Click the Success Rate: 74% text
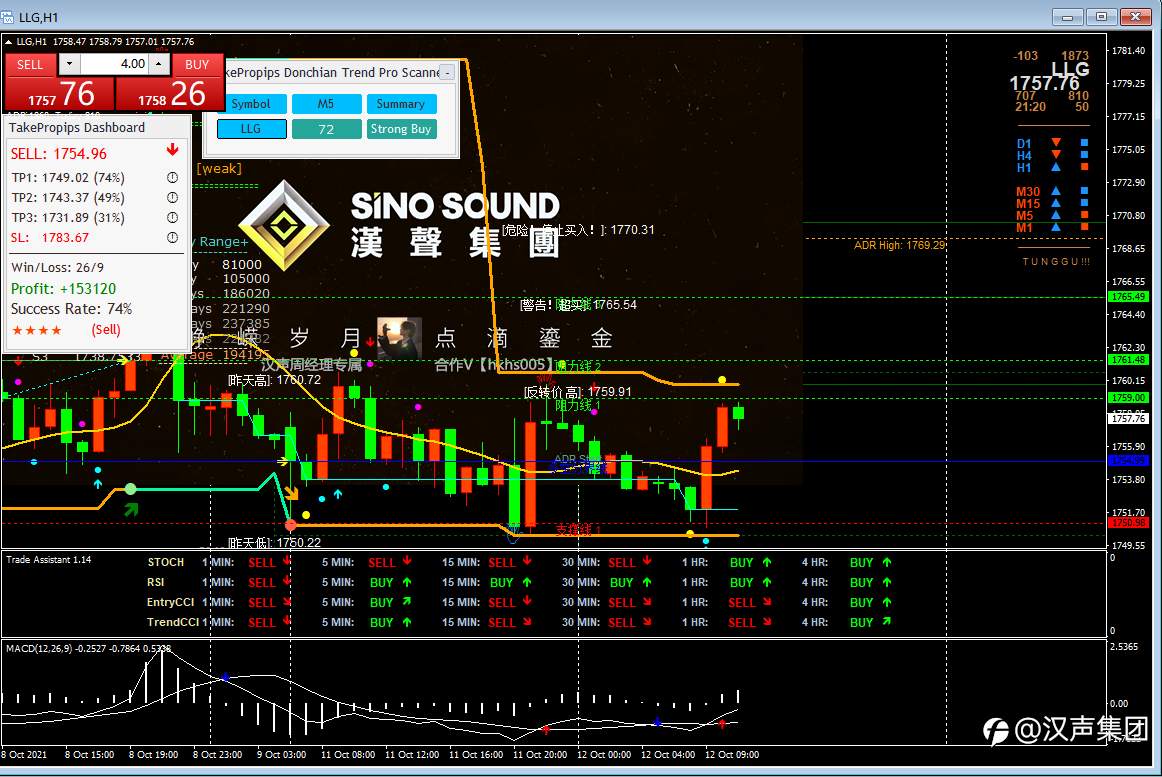This screenshot has height=777, width=1162. (72, 308)
